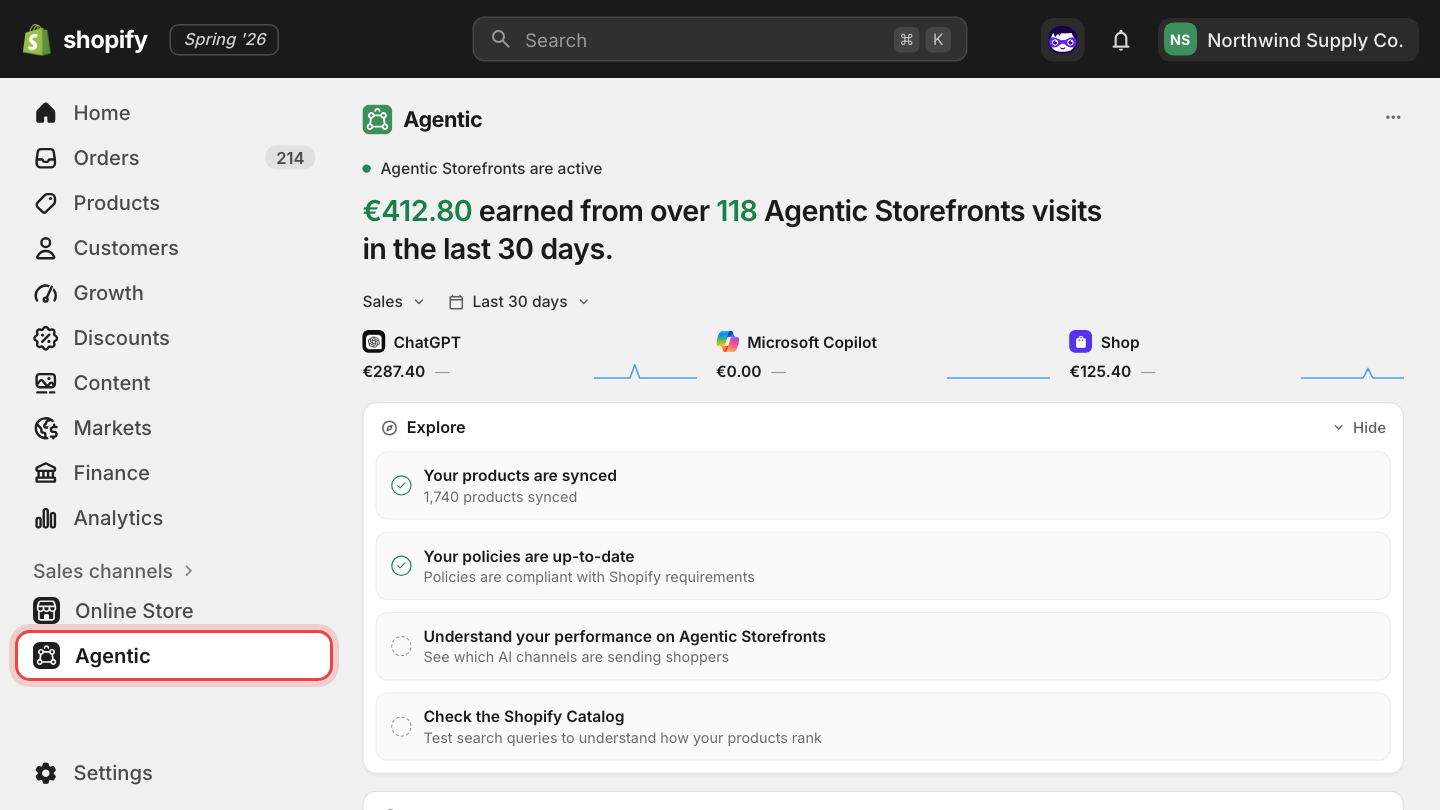The image size is (1440, 810).
Task: Click the Growth gauge icon
Action: [x=46, y=293]
